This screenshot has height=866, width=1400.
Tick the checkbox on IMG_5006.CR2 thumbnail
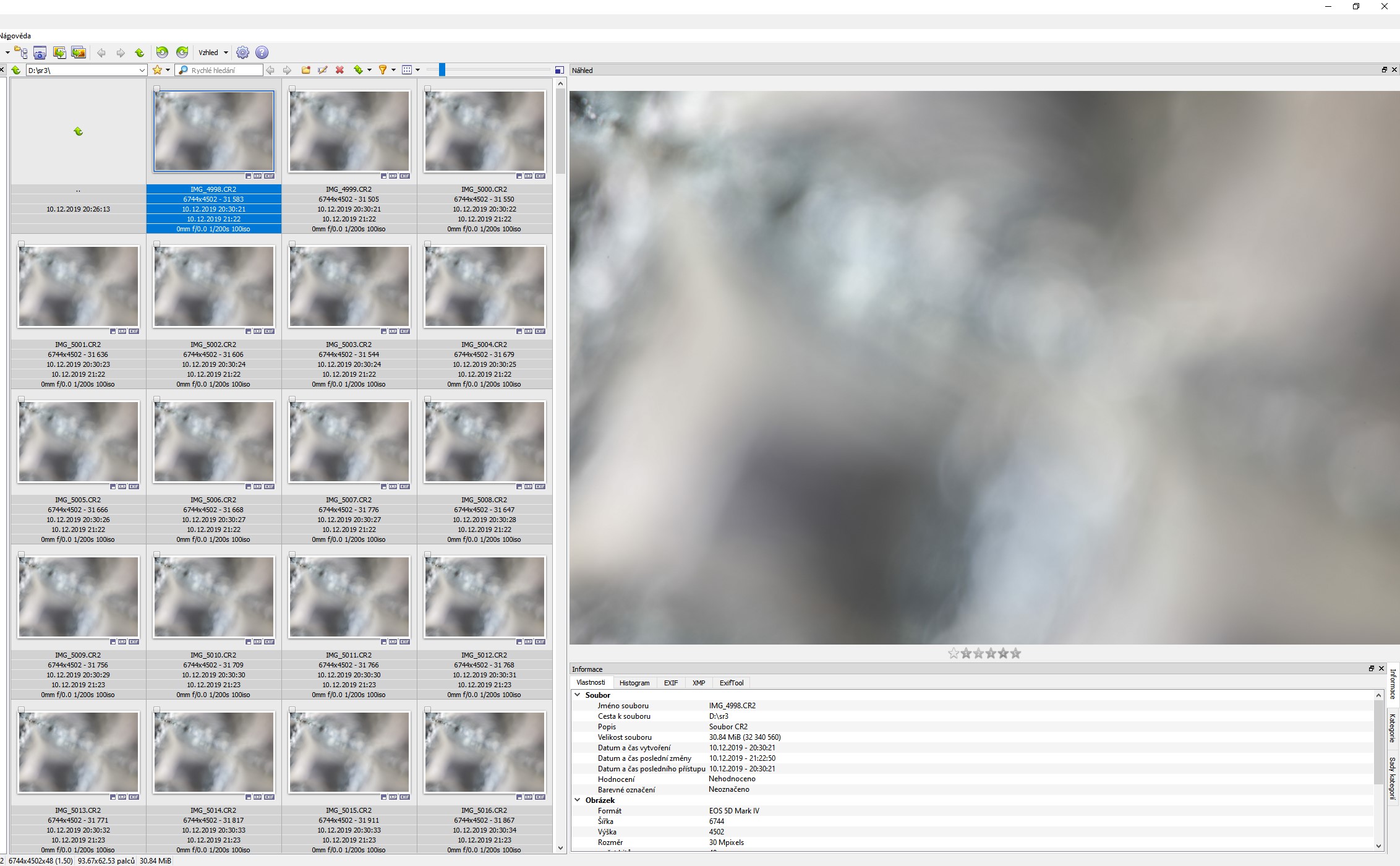tap(157, 400)
